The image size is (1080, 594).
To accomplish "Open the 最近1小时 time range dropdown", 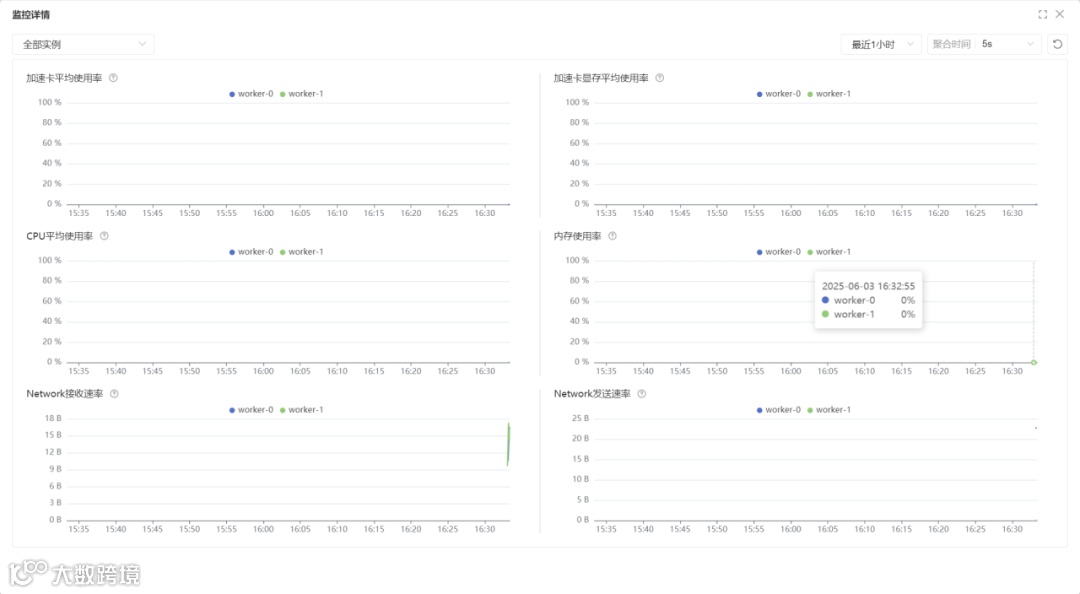I will [882, 44].
